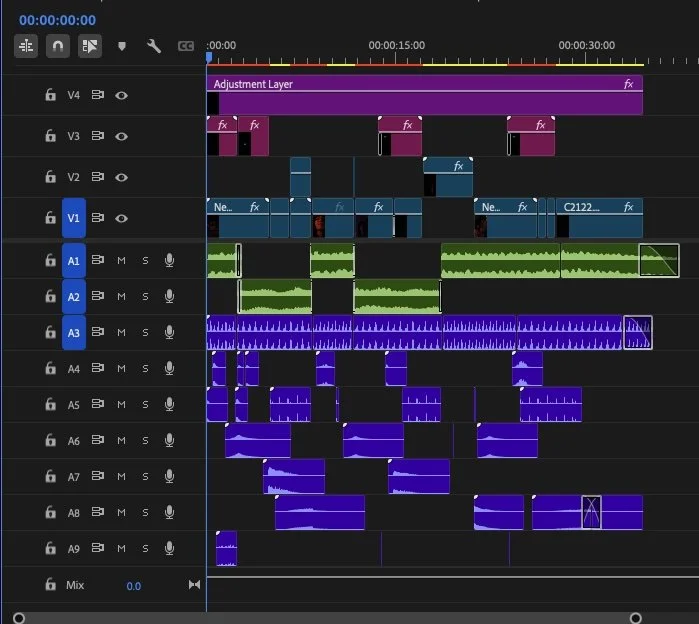This screenshot has height=624, width=699.
Task: Enable voice-over record on track A1
Action: point(169,260)
